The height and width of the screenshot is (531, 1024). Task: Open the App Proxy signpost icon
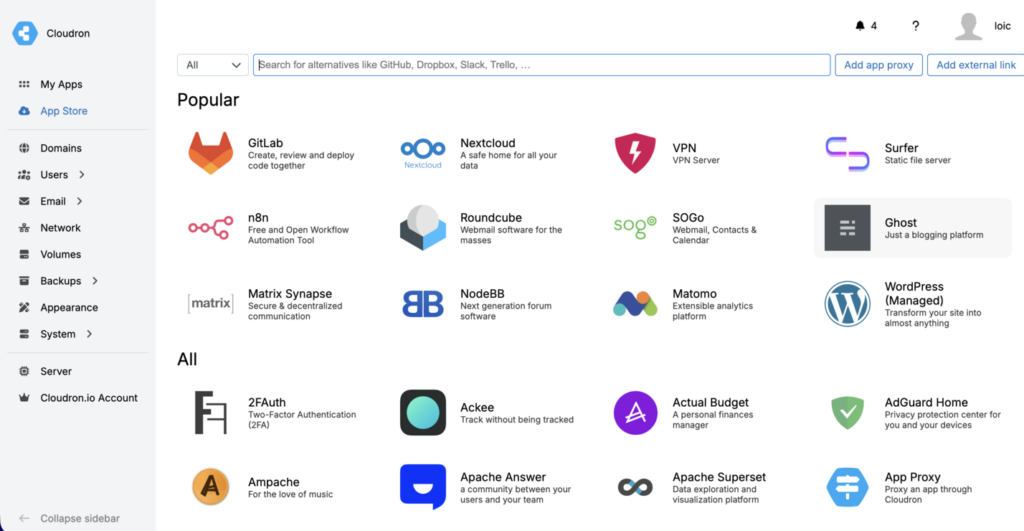(847, 487)
